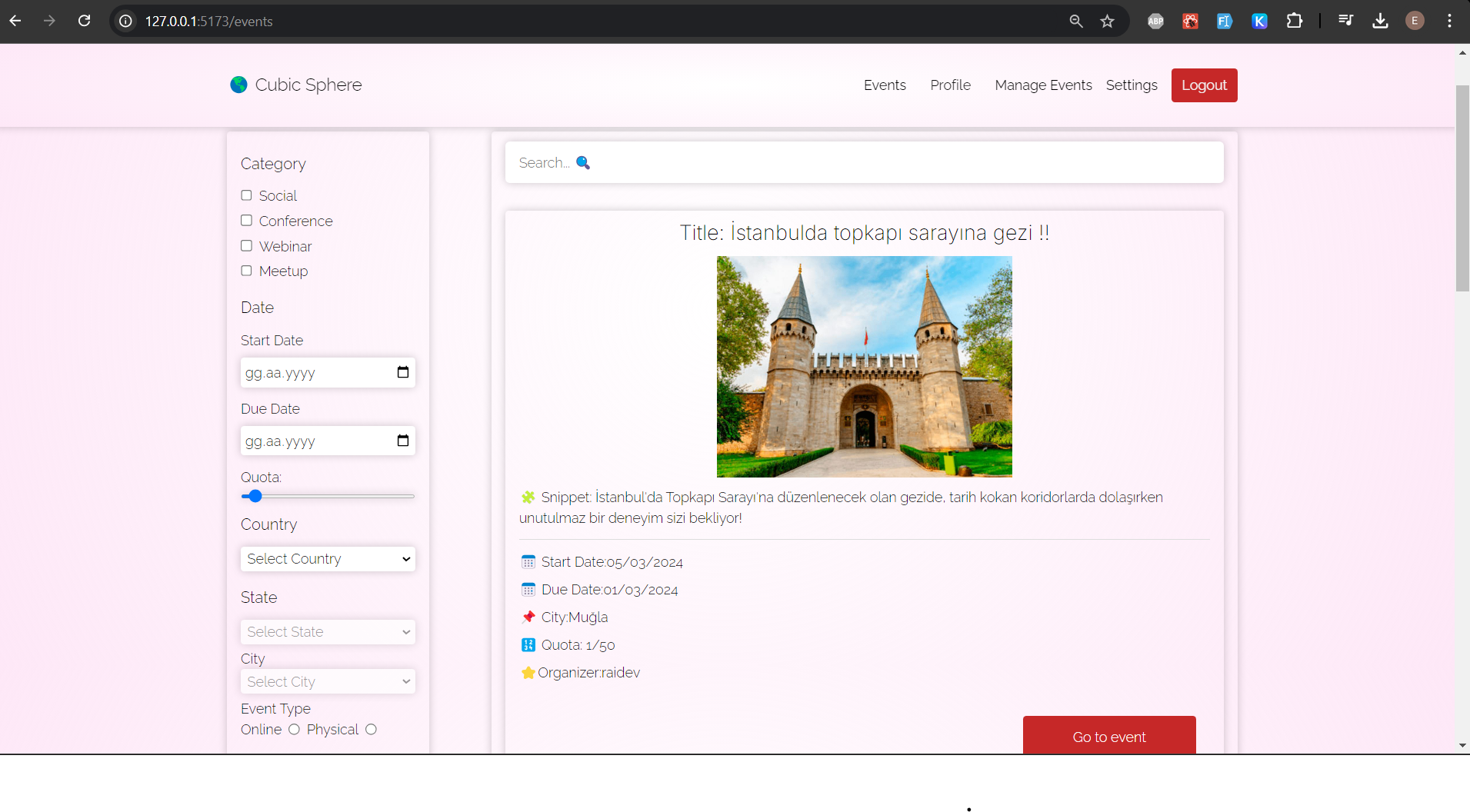The image size is (1470, 812).
Task: Check the Meetup category checkbox
Action: tap(246, 271)
